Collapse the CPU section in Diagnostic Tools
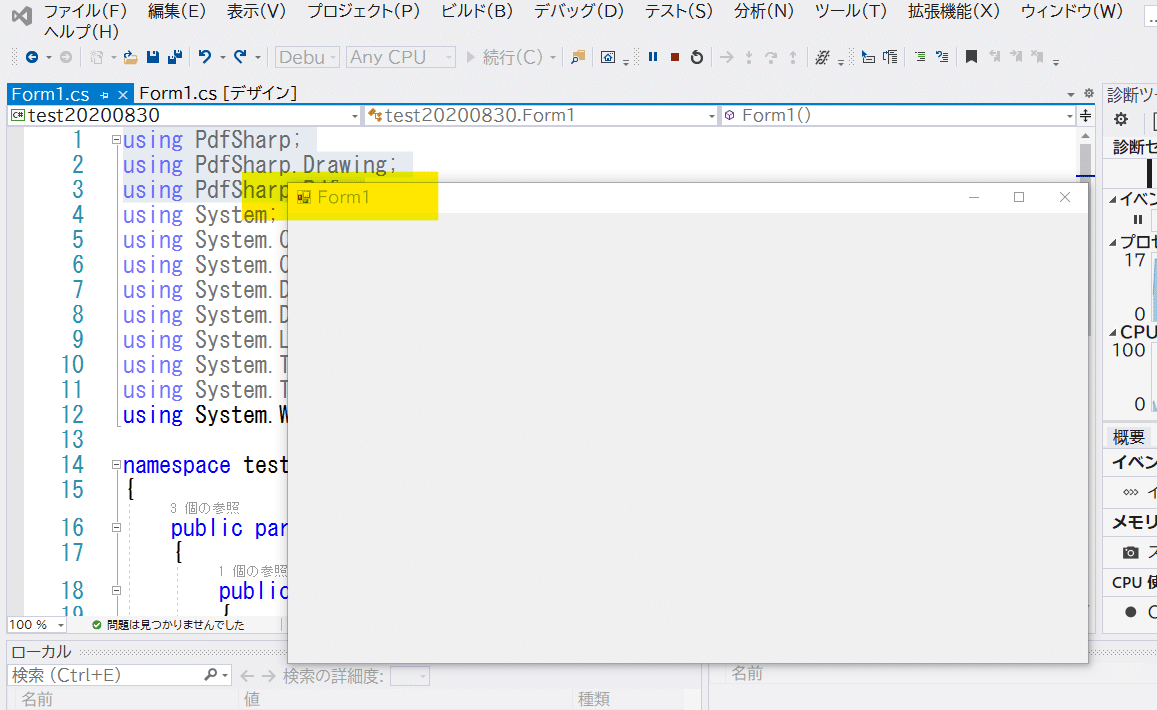The height and width of the screenshot is (710, 1157). coord(1113,331)
